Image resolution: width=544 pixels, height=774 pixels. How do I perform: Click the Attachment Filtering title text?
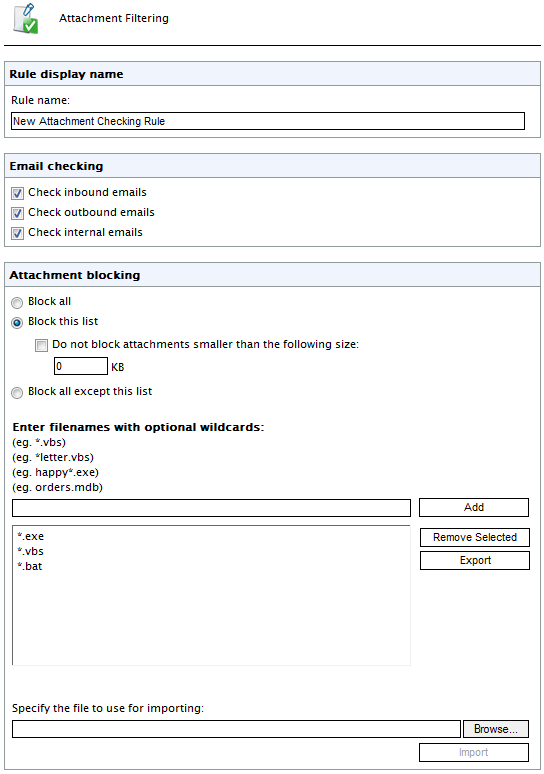click(114, 18)
